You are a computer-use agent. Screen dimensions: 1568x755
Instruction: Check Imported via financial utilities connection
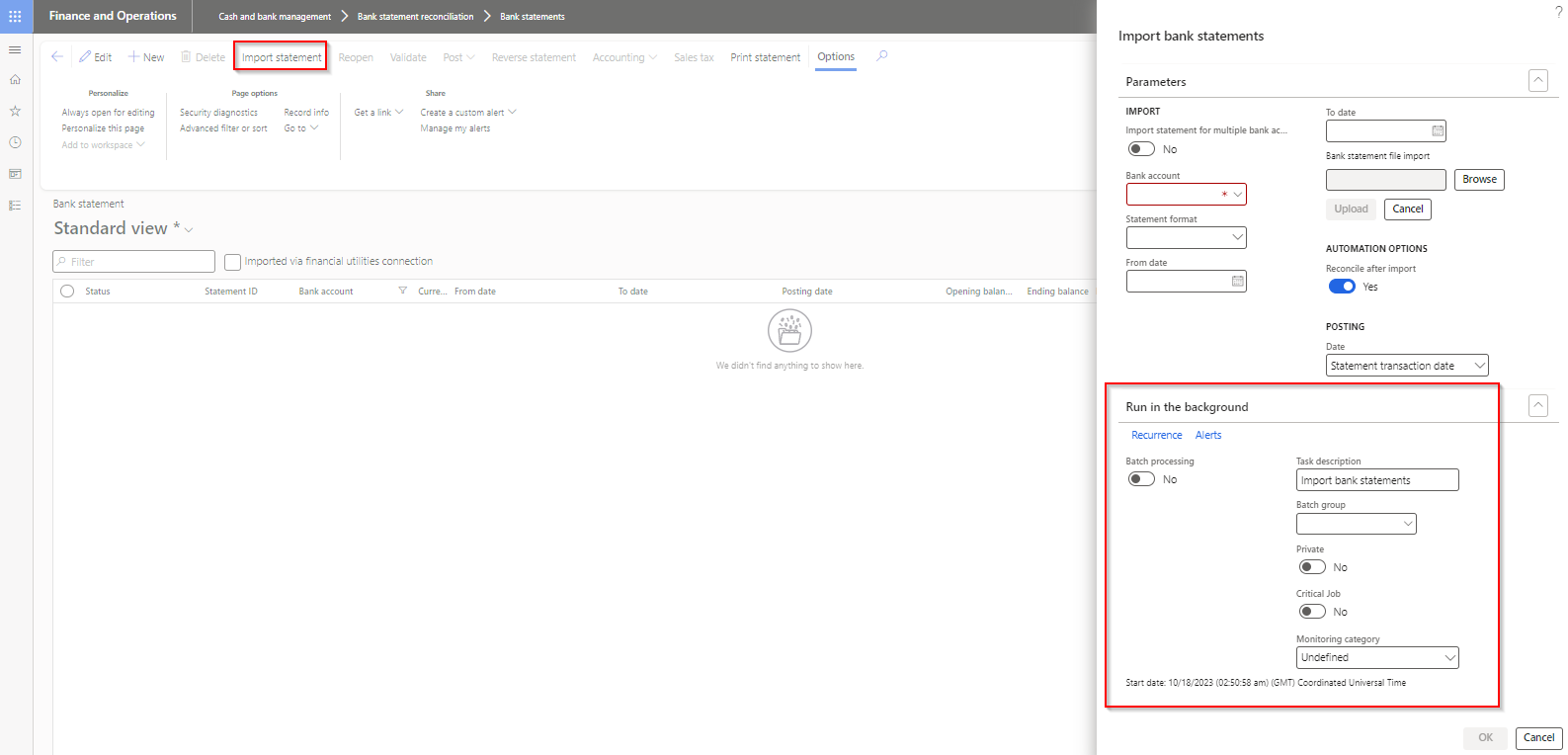click(x=233, y=262)
